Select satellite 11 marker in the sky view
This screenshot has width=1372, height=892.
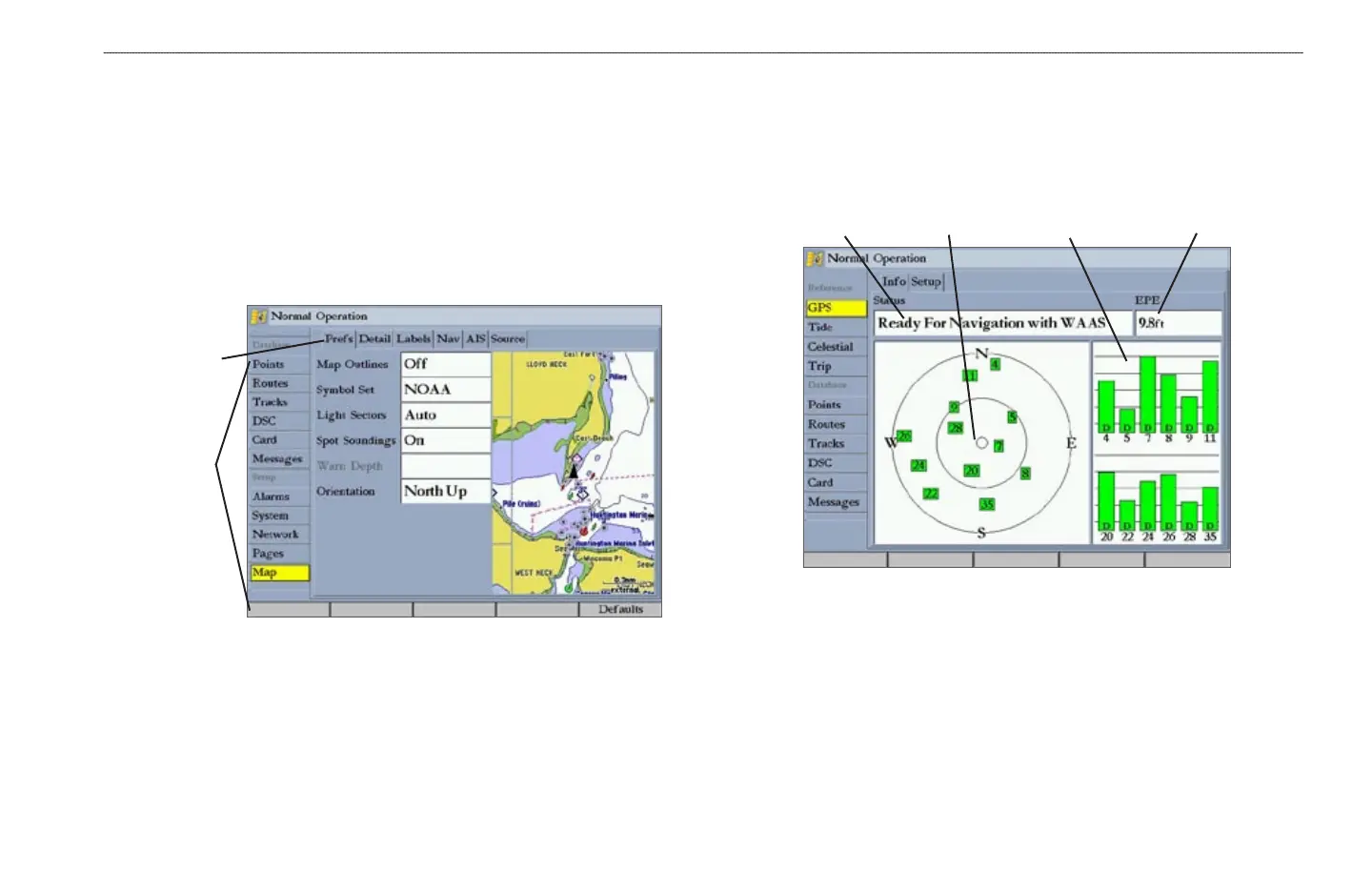pyautogui.click(x=970, y=375)
